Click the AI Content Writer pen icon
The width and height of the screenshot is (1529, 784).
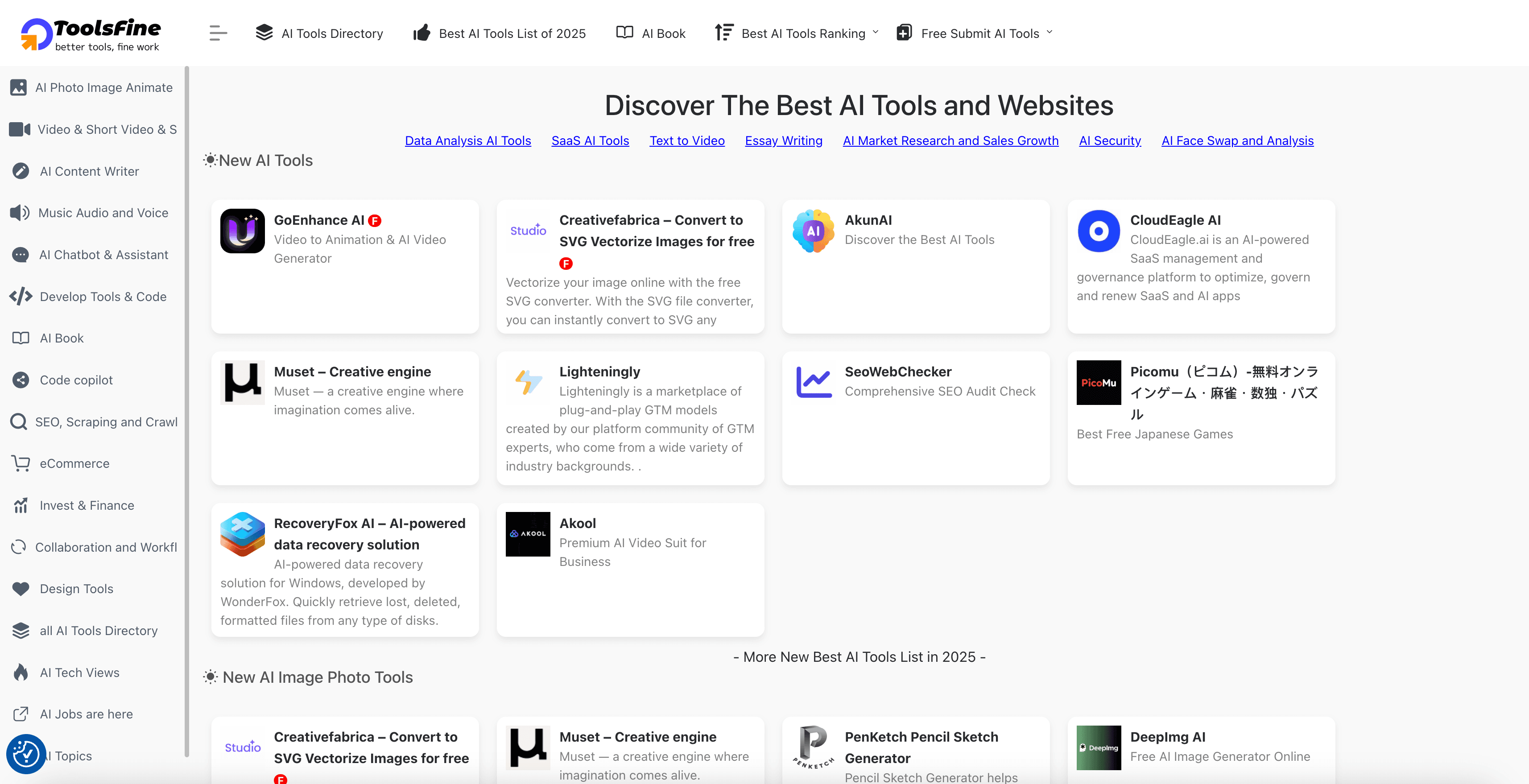click(21, 172)
